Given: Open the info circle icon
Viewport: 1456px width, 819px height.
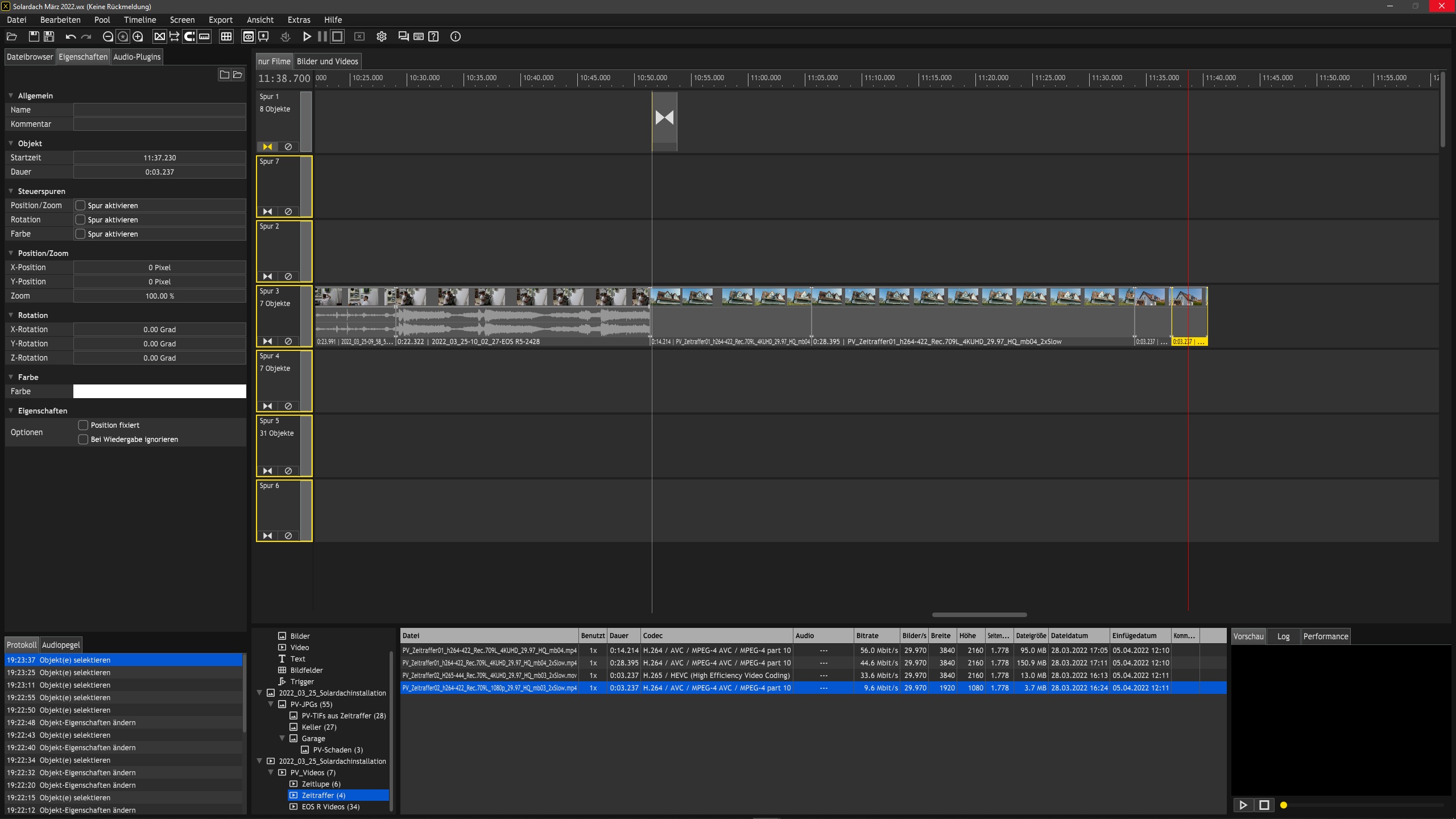Looking at the screenshot, I should click(x=456, y=36).
